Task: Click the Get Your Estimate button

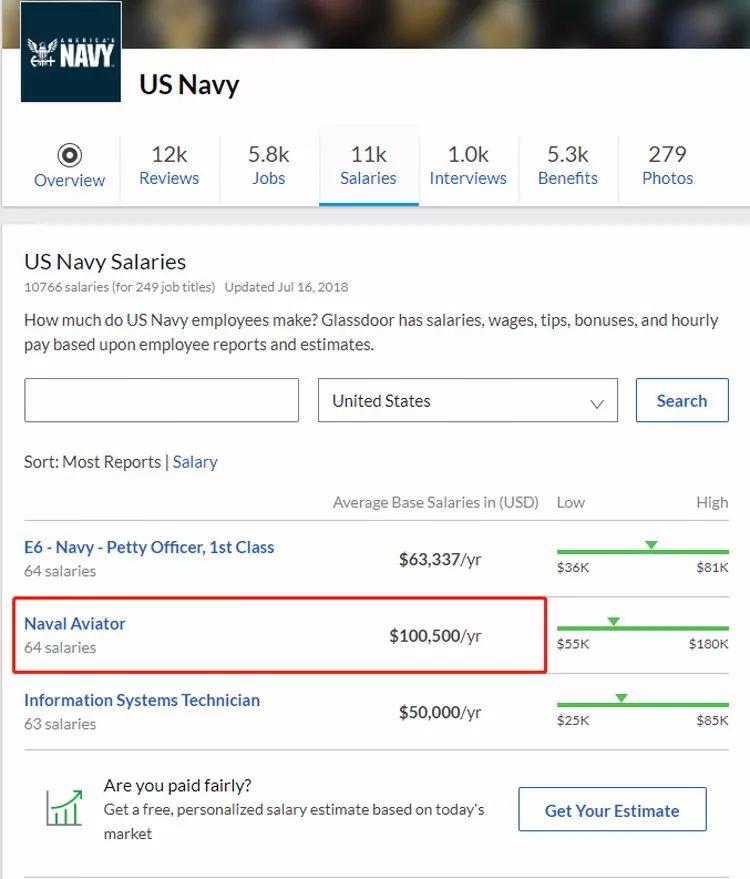Action: click(x=612, y=810)
